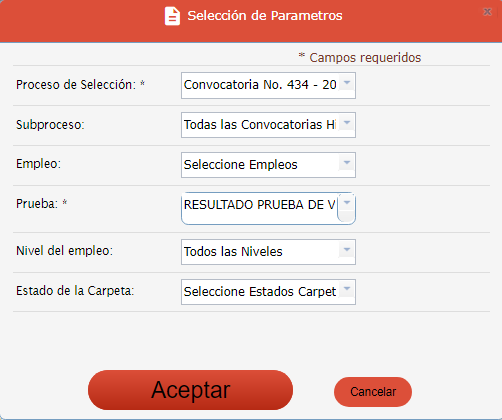Click the Proceso de Selección label
Screen dimensions: 502x420
[80, 85]
